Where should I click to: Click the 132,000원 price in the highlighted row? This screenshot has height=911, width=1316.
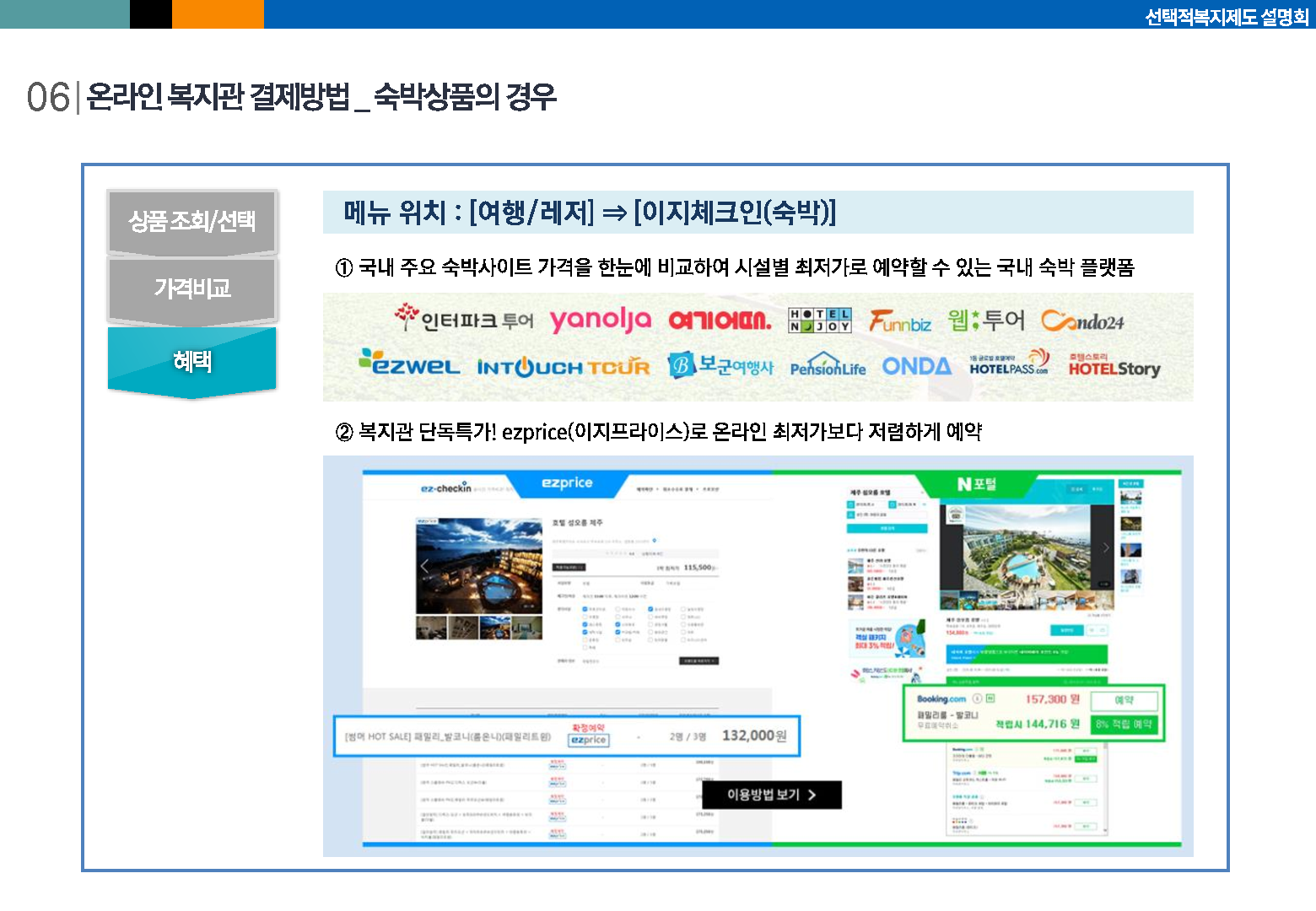(754, 736)
